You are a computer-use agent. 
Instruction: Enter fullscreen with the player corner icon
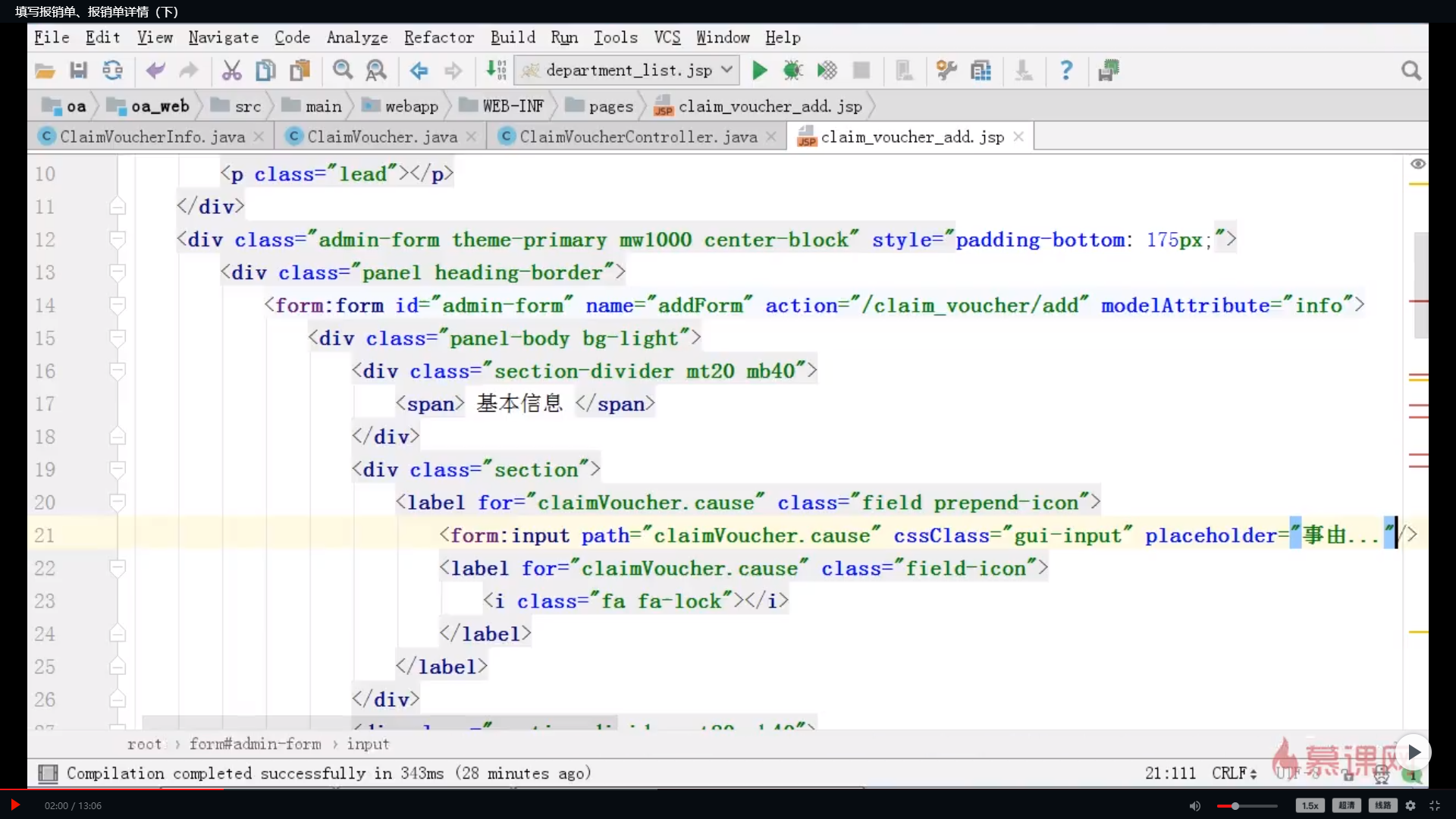(x=1435, y=806)
